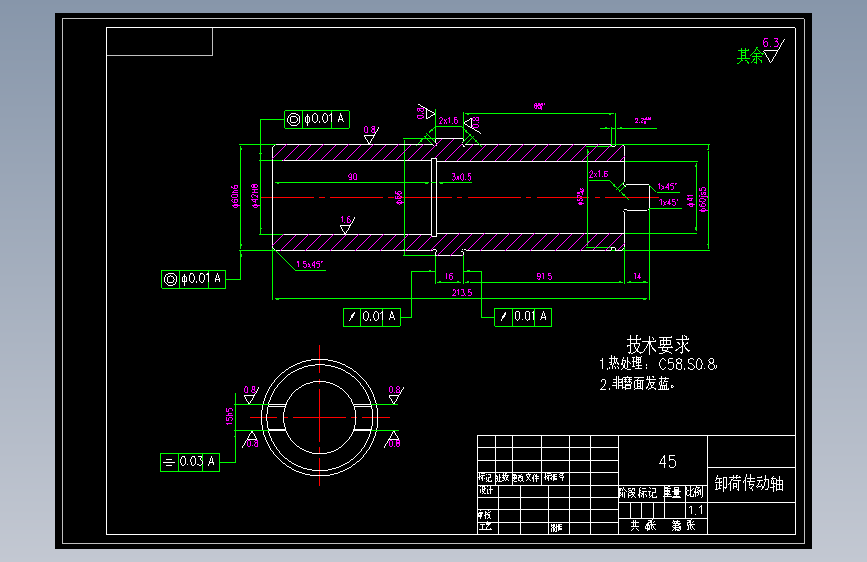Select the 90 bore depth dimension
Image resolution: width=867 pixels, height=562 pixels.
(352, 177)
